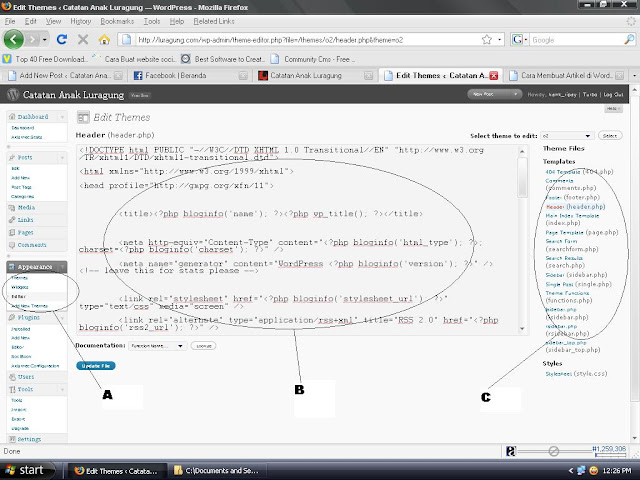Viewport: 640px width, 480px height.
Task: Open the Page Template (page.php) link
Action: point(582,233)
